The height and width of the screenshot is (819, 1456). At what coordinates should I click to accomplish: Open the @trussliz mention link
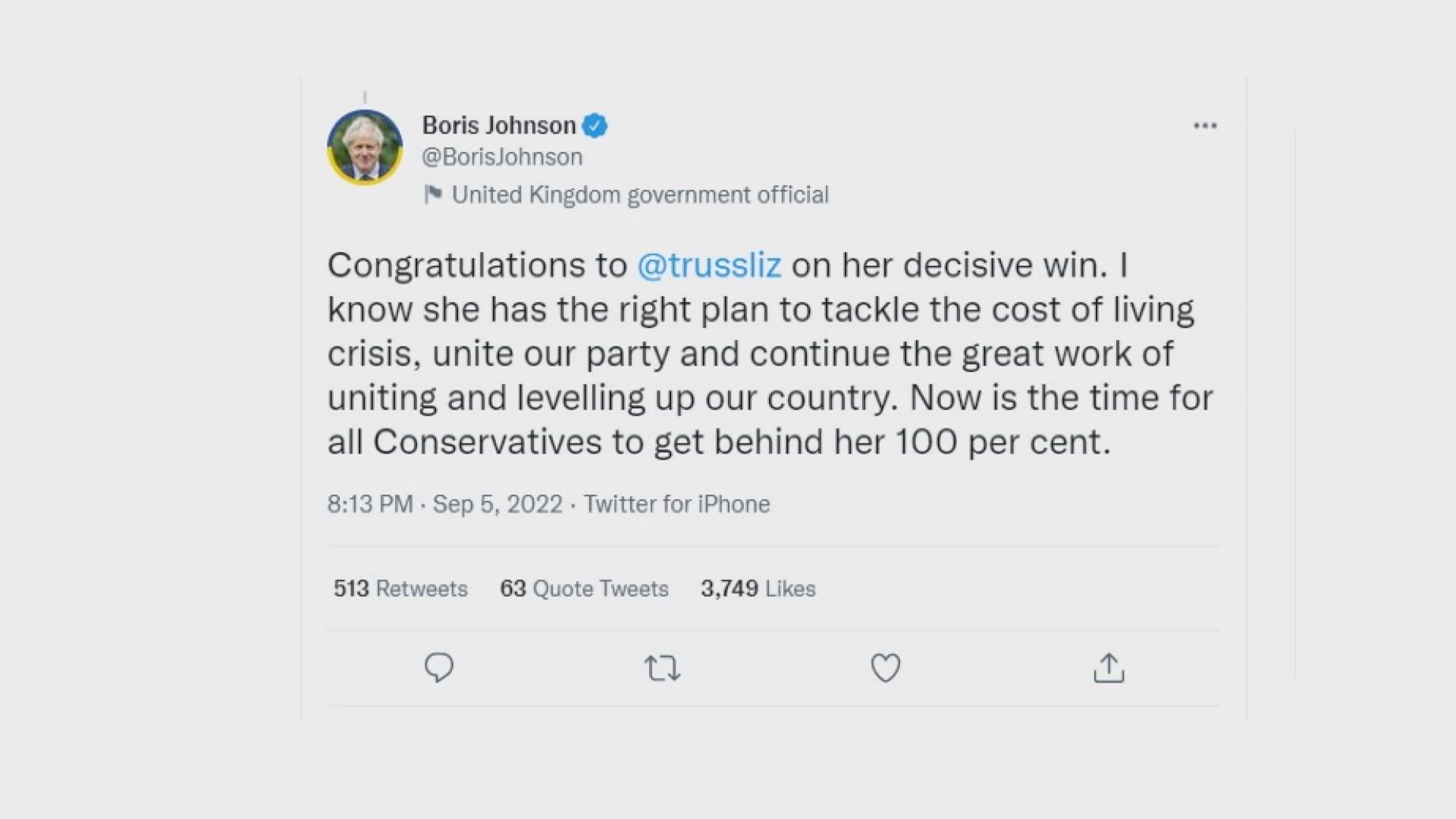709,265
